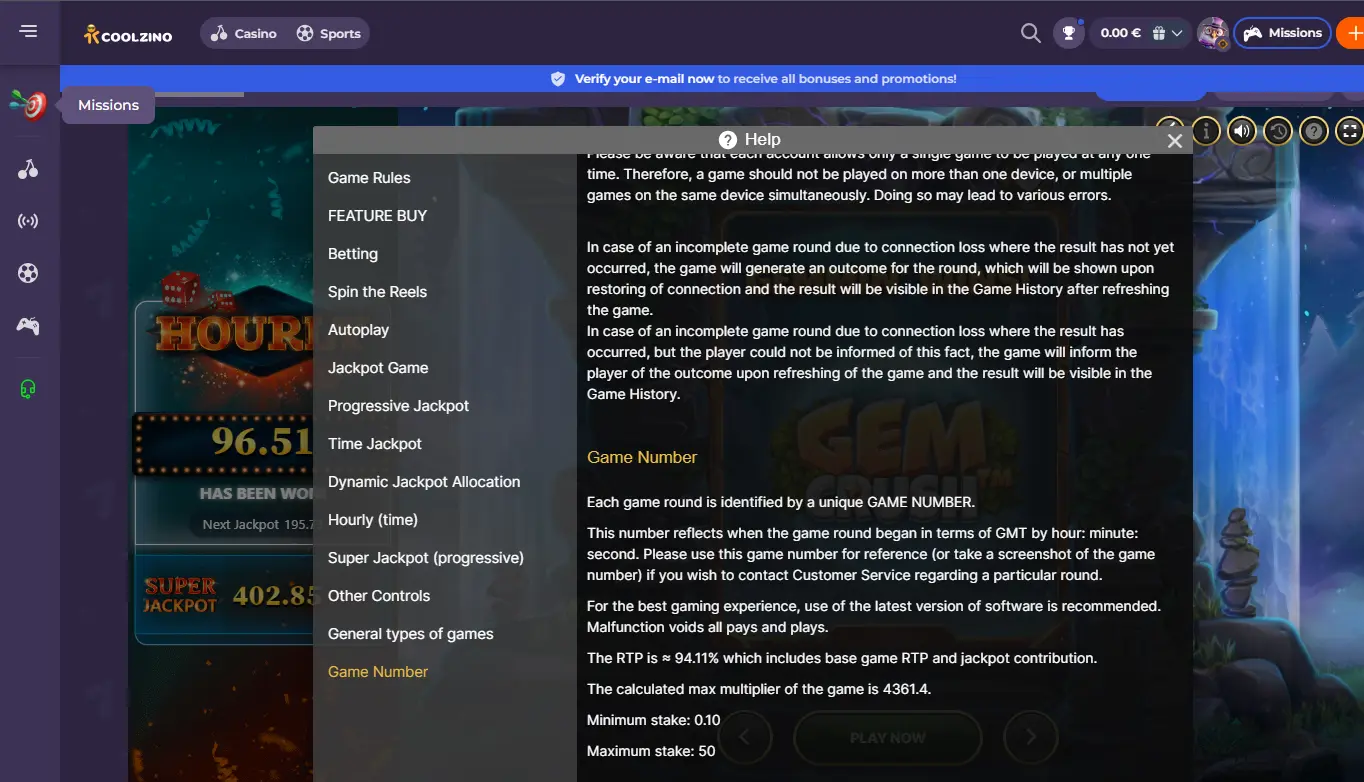The image size is (1364, 782).
Task: Click the orange plus deposit button
Action: [x=1352, y=33]
